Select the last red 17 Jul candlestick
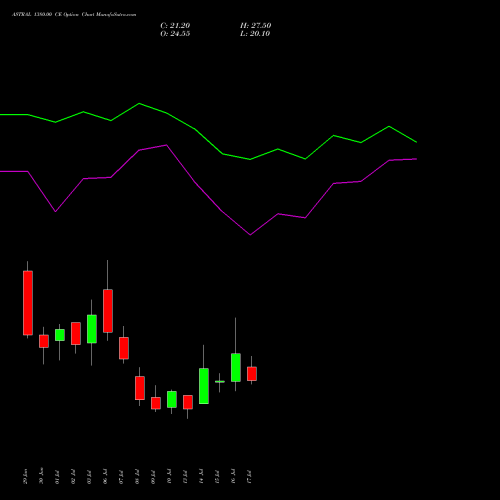 (252, 374)
